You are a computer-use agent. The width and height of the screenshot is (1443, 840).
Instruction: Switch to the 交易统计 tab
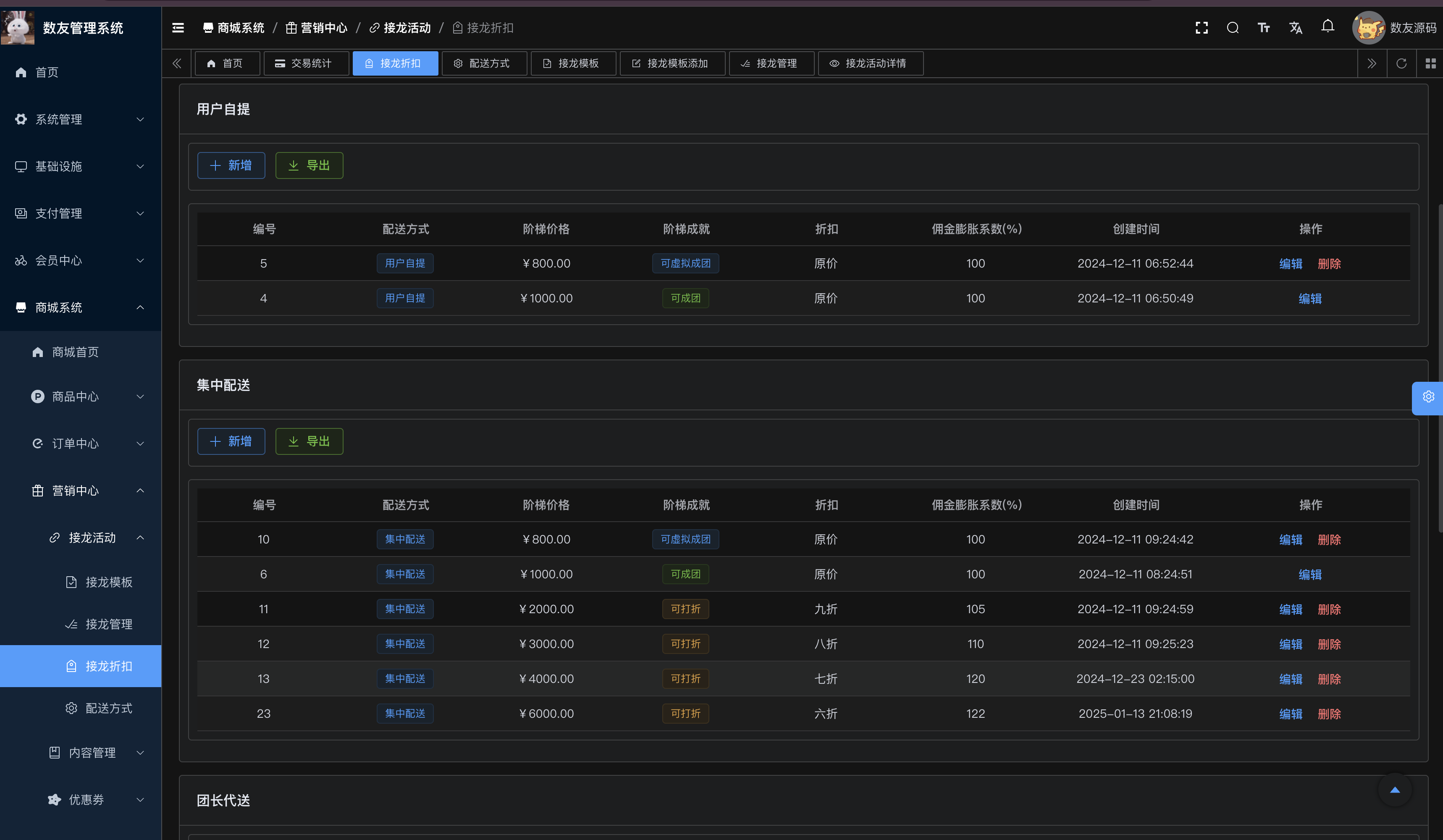pyautogui.click(x=306, y=63)
